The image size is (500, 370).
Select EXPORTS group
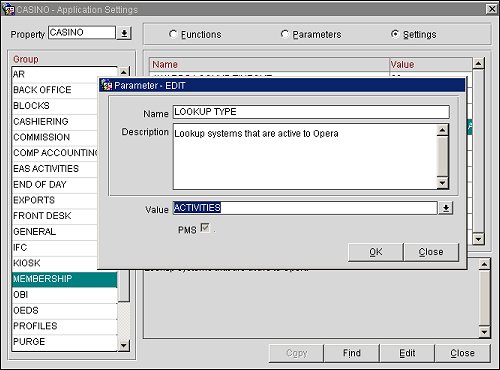click(x=55, y=200)
